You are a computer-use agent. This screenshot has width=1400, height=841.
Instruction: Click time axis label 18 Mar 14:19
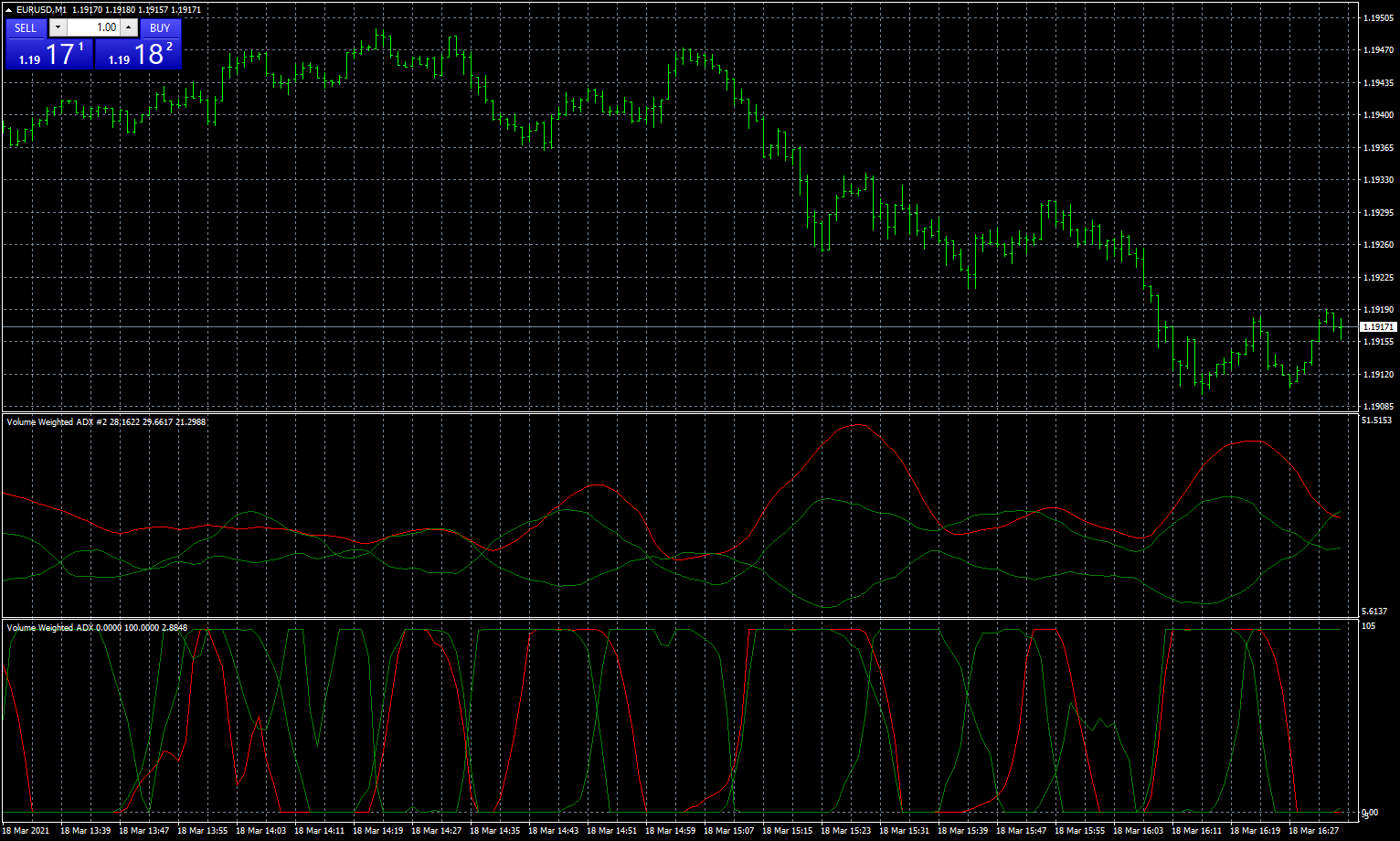pyautogui.click(x=378, y=831)
